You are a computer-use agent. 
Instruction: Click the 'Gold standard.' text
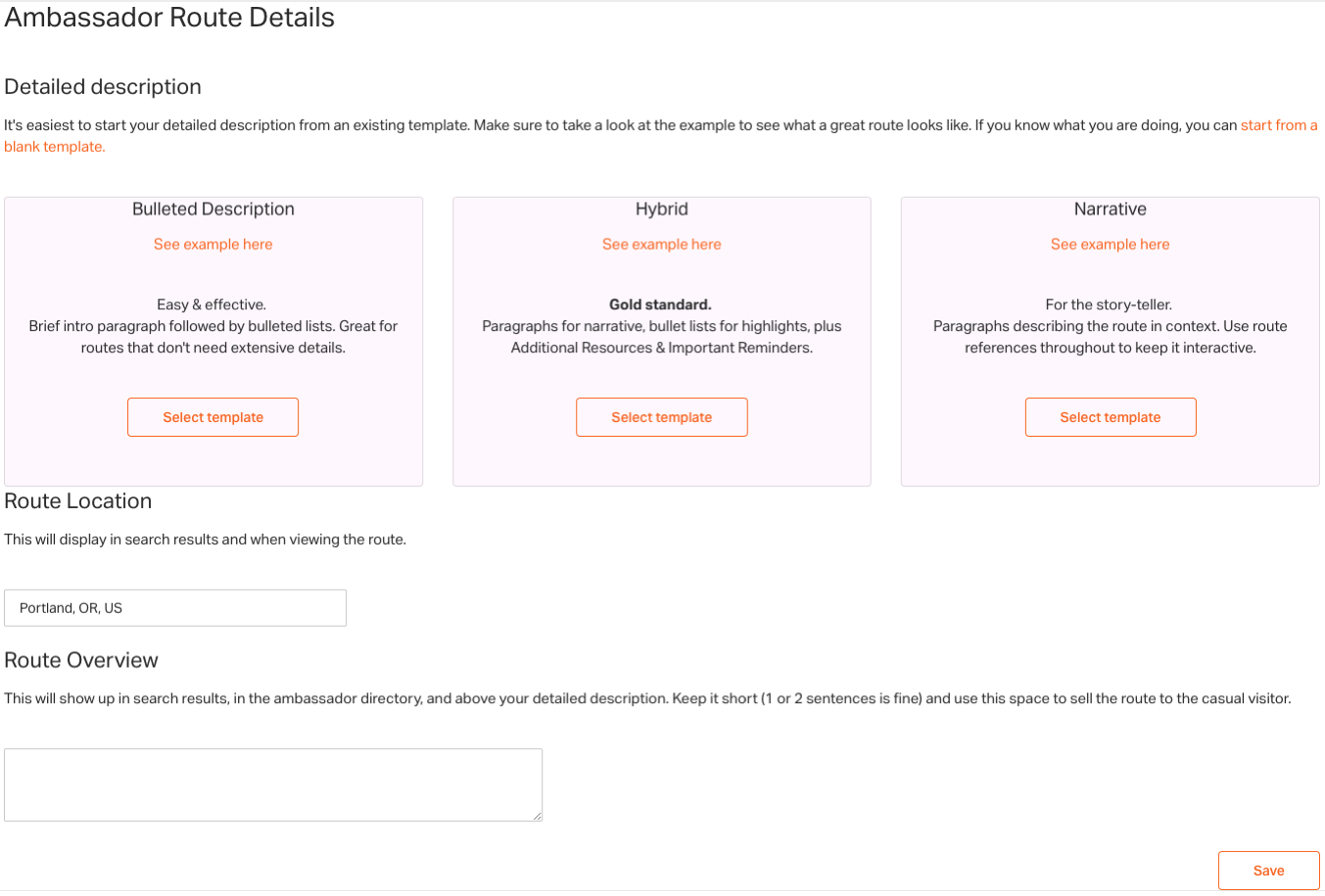click(x=660, y=305)
